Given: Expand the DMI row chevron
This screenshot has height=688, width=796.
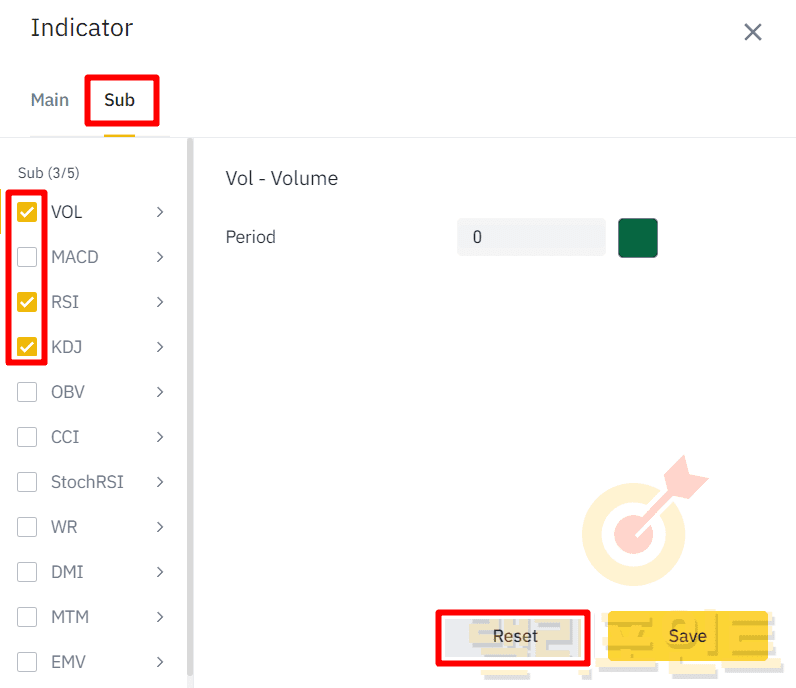Looking at the screenshot, I should pyautogui.click(x=160, y=572).
